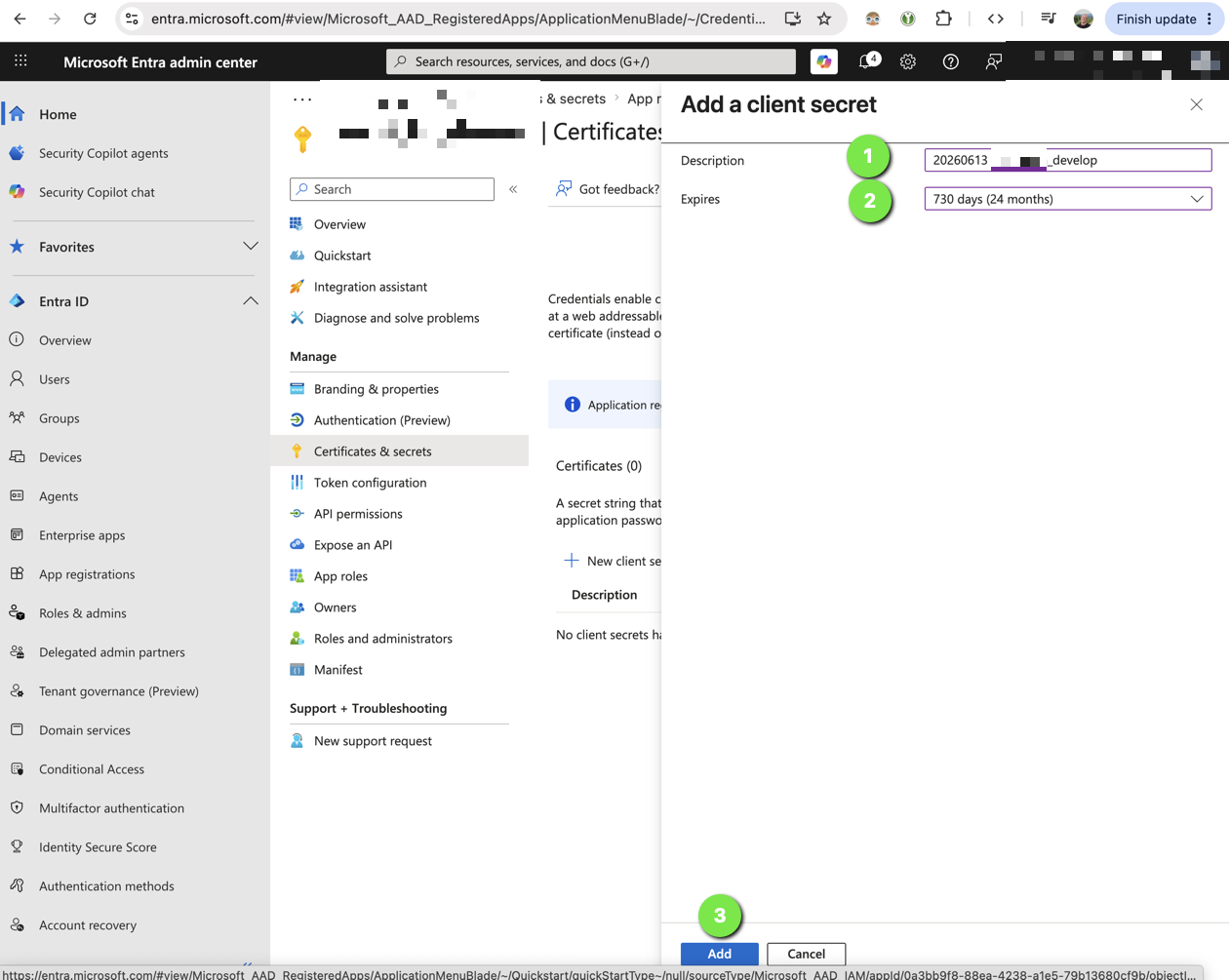This screenshot has width=1230, height=980.
Task: Open the Entra app launcher grid
Action: pyautogui.click(x=20, y=61)
